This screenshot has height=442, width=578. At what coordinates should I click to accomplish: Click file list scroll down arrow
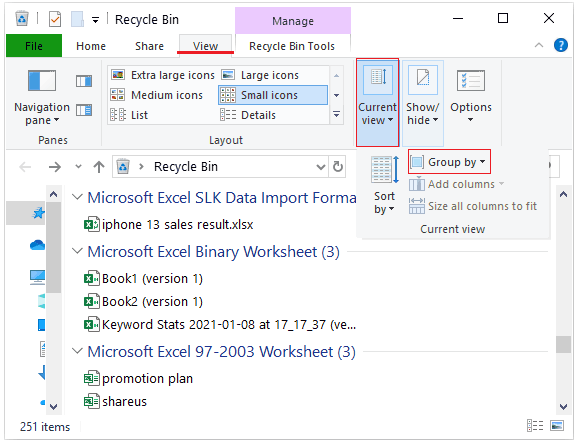coord(563,407)
